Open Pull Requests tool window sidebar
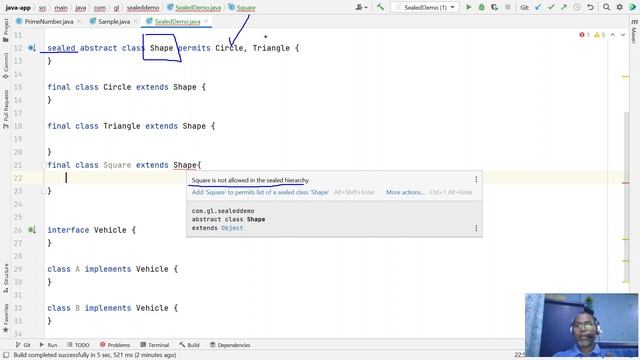The width and height of the screenshot is (640, 360). (x=6, y=109)
